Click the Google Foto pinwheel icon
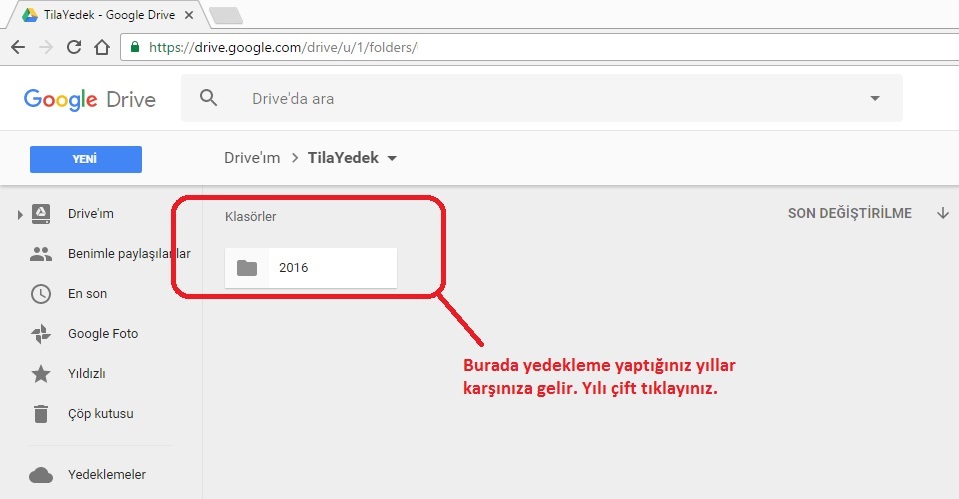Viewport: 959px width, 499px height. (x=41, y=334)
